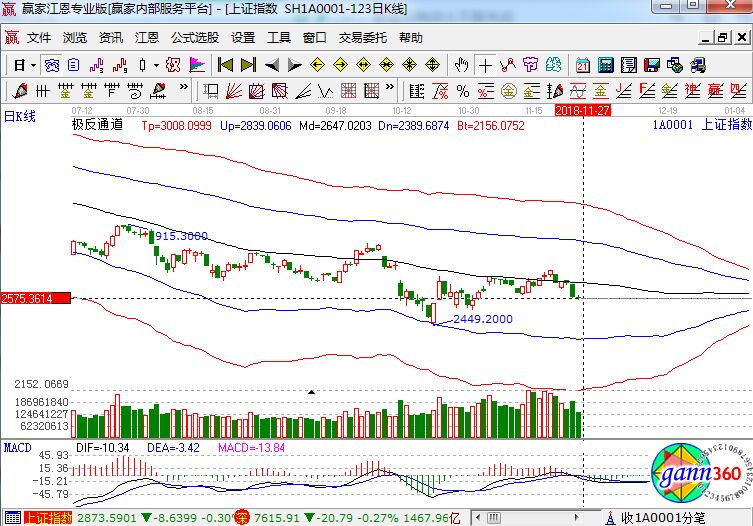
Task: Expand the 日 period dropdown arrow
Action: [33, 65]
